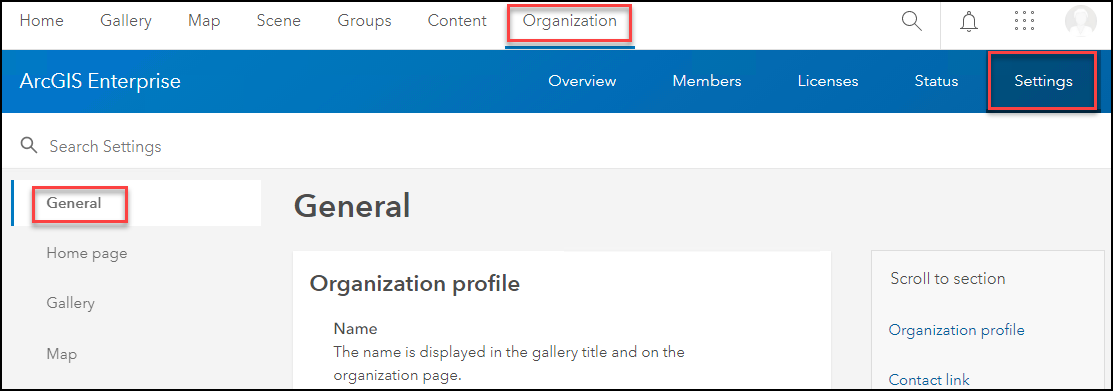This screenshot has width=1113, height=391.
Task: Select Gallery in the settings sidebar
Action: (70, 303)
